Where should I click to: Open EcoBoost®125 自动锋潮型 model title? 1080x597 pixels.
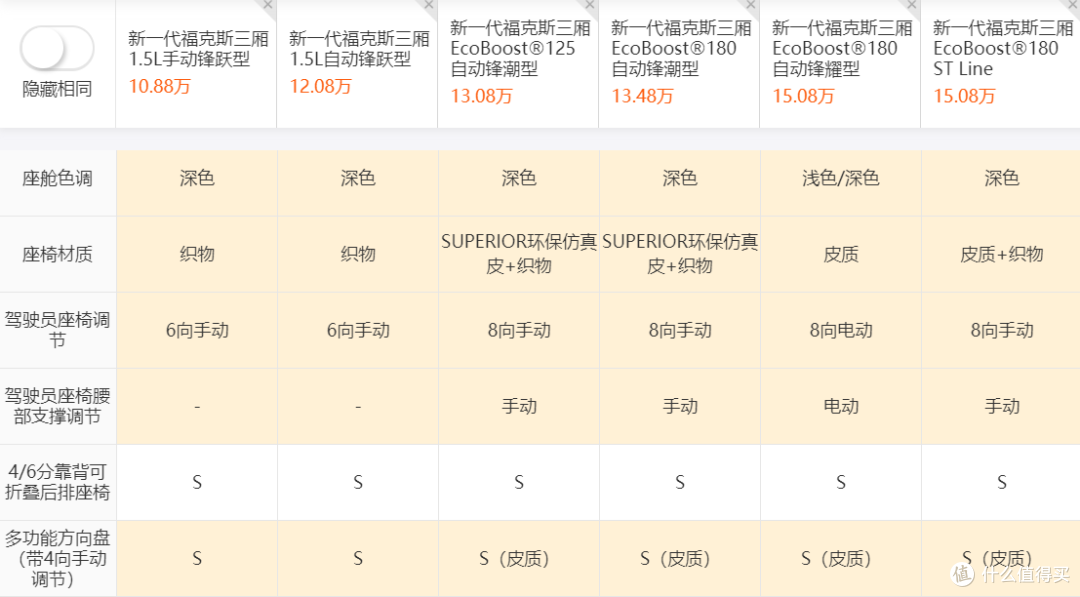[521, 48]
